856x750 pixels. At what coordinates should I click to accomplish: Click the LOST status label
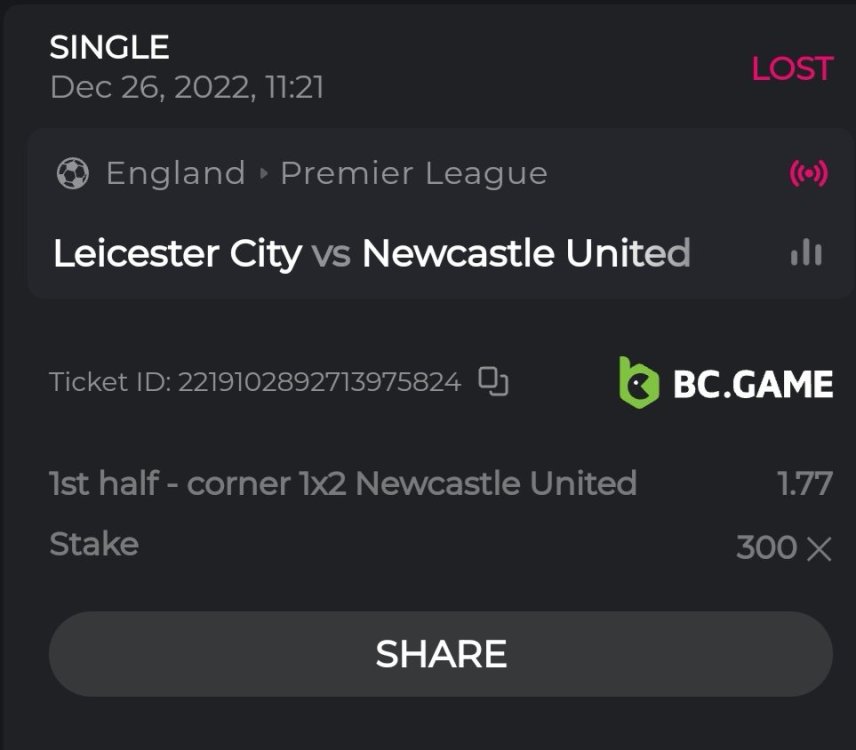pos(792,69)
